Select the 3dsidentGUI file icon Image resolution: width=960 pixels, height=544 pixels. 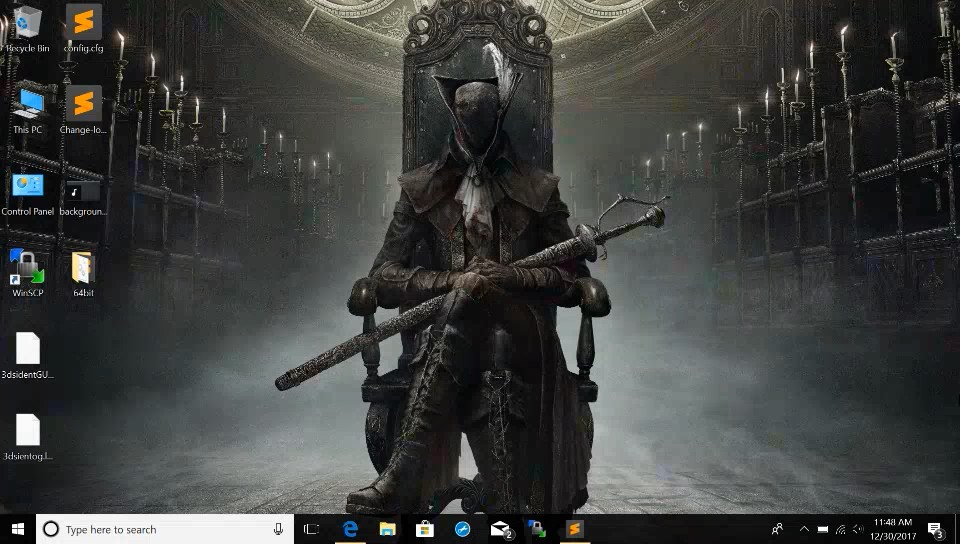click(27, 350)
